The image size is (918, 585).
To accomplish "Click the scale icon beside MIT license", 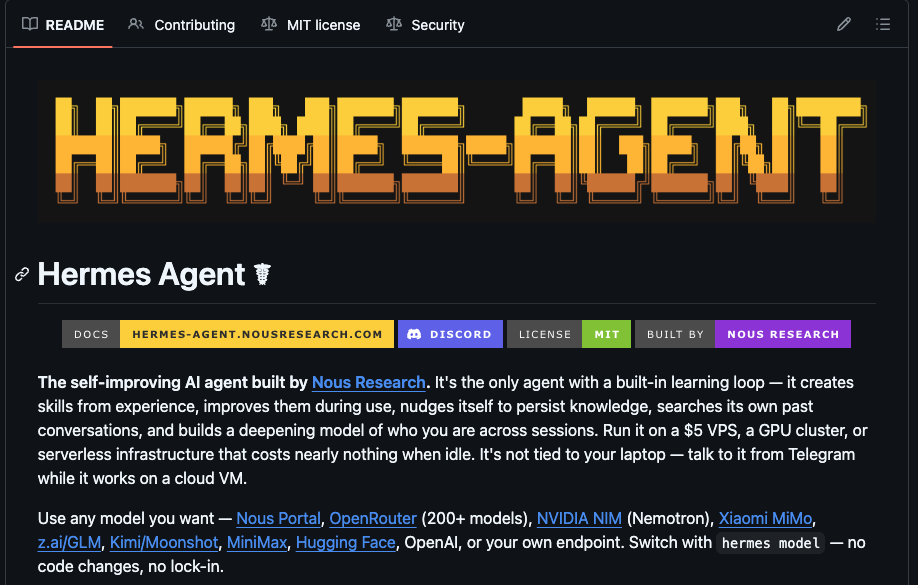I will 269,24.
